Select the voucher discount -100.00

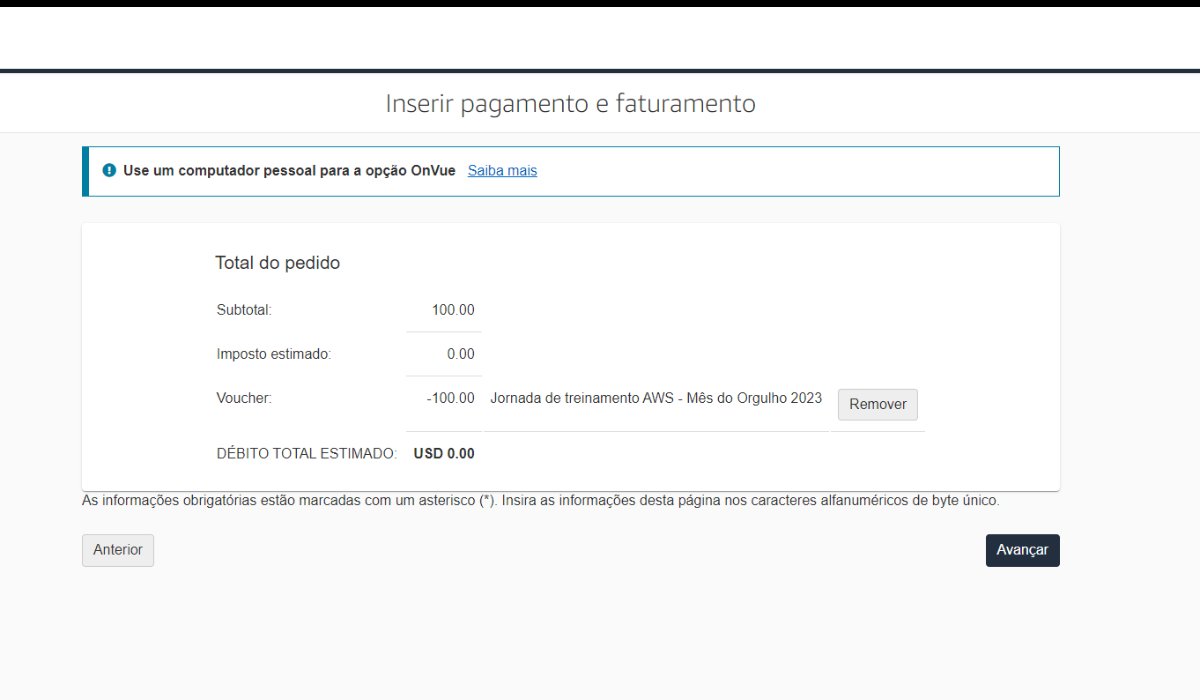click(450, 398)
